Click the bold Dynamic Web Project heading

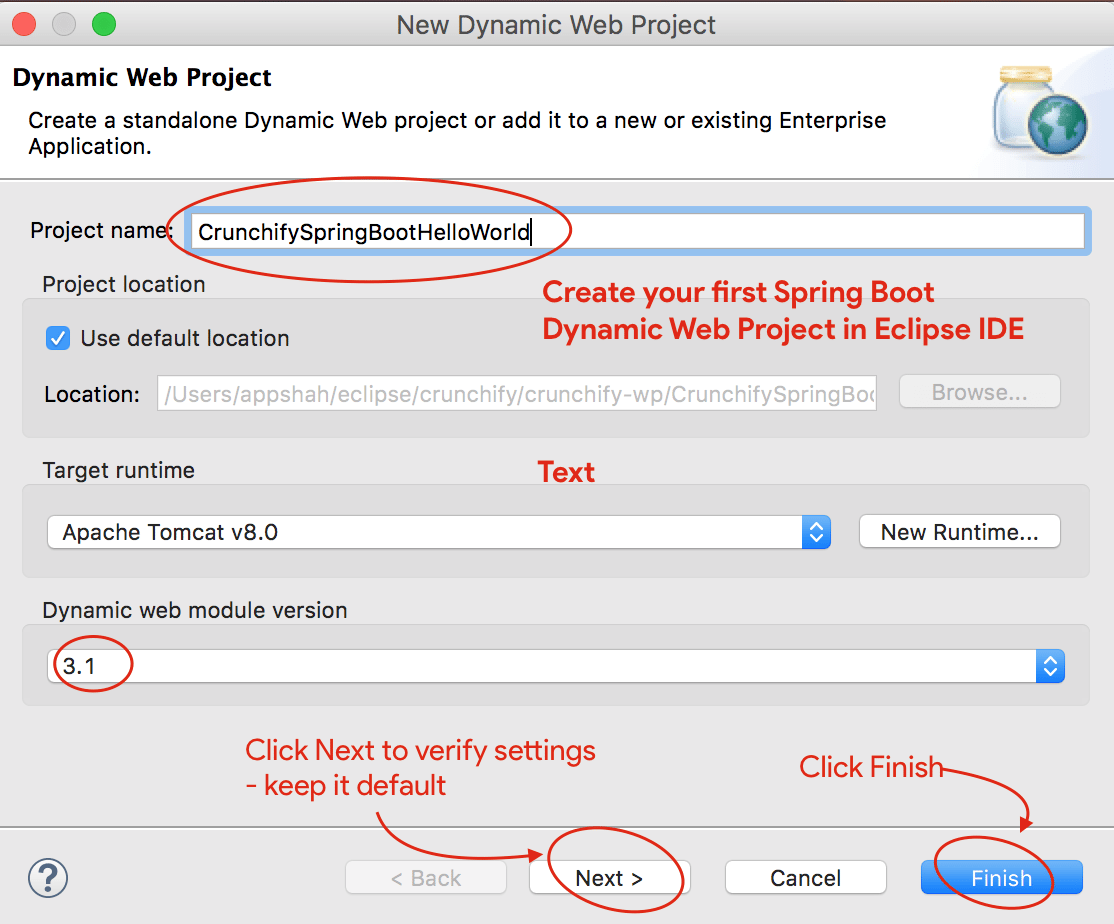click(x=142, y=78)
